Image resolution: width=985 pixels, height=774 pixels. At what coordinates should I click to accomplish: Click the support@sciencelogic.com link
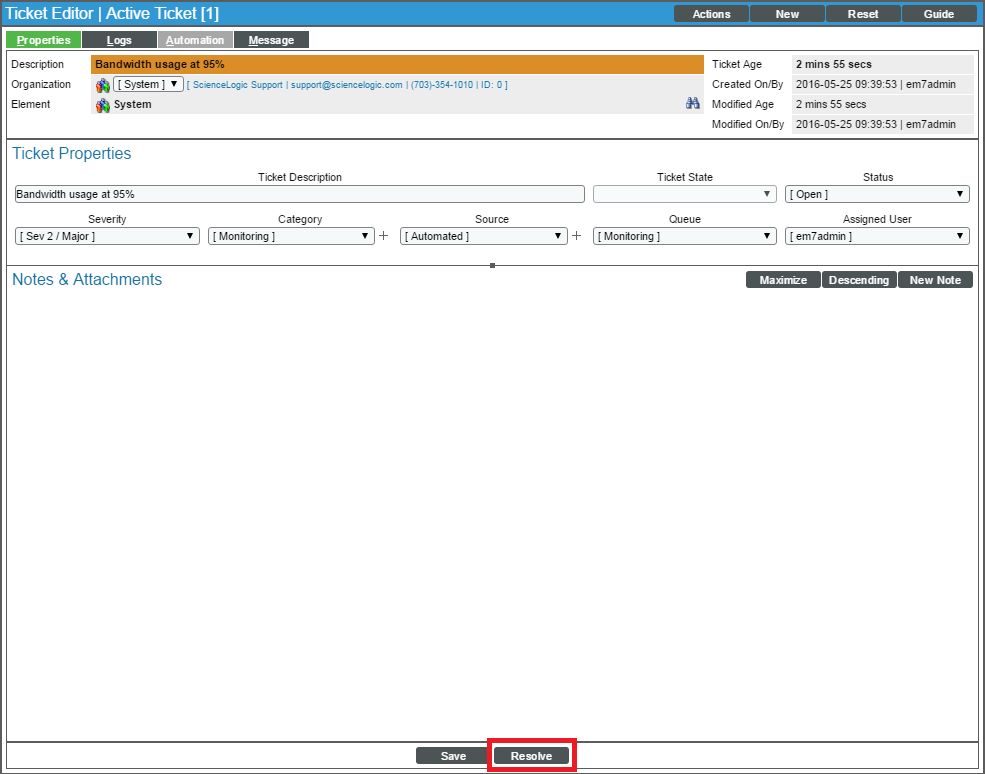pos(346,85)
